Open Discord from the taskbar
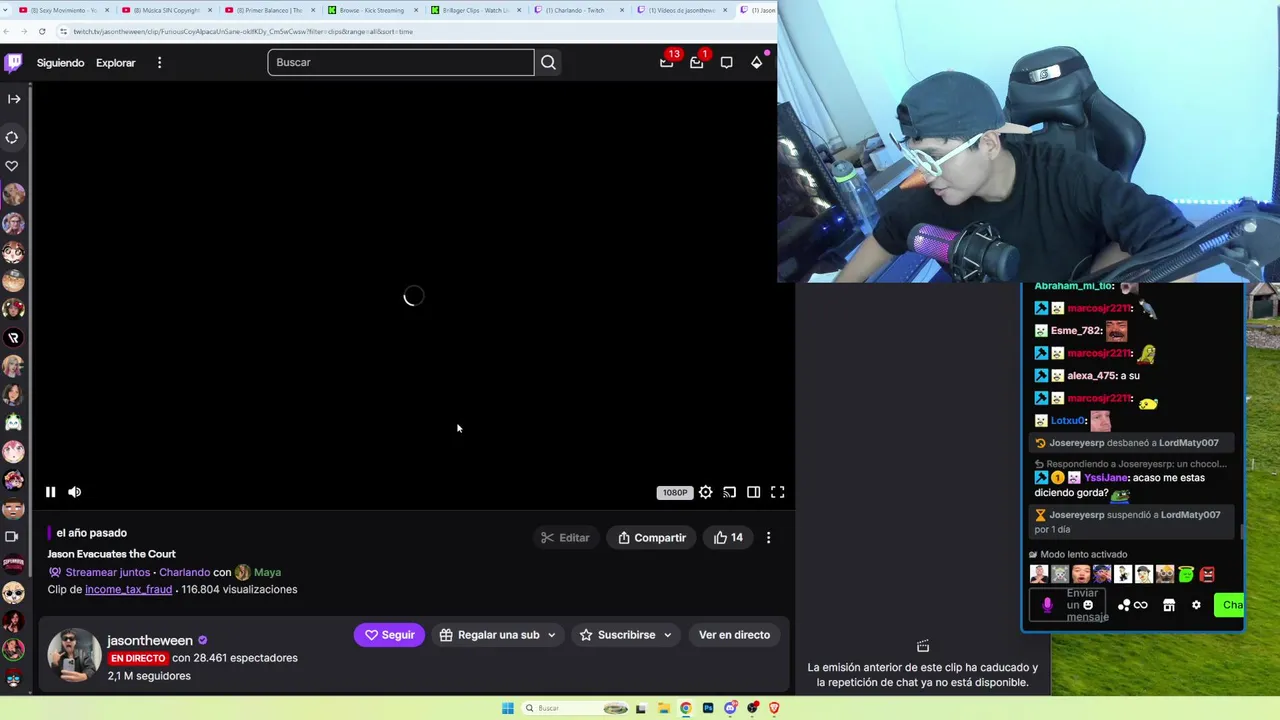 [x=730, y=708]
